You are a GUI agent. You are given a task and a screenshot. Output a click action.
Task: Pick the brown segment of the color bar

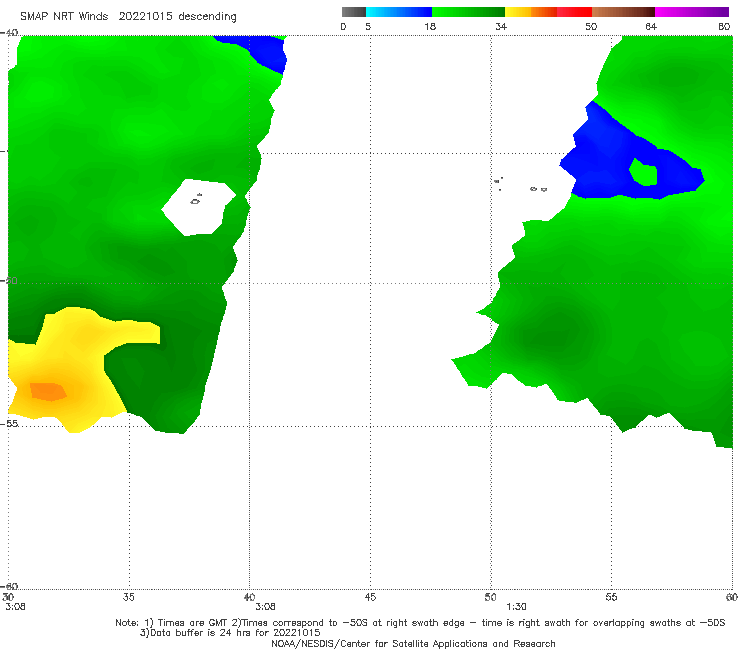tap(623, 12)
